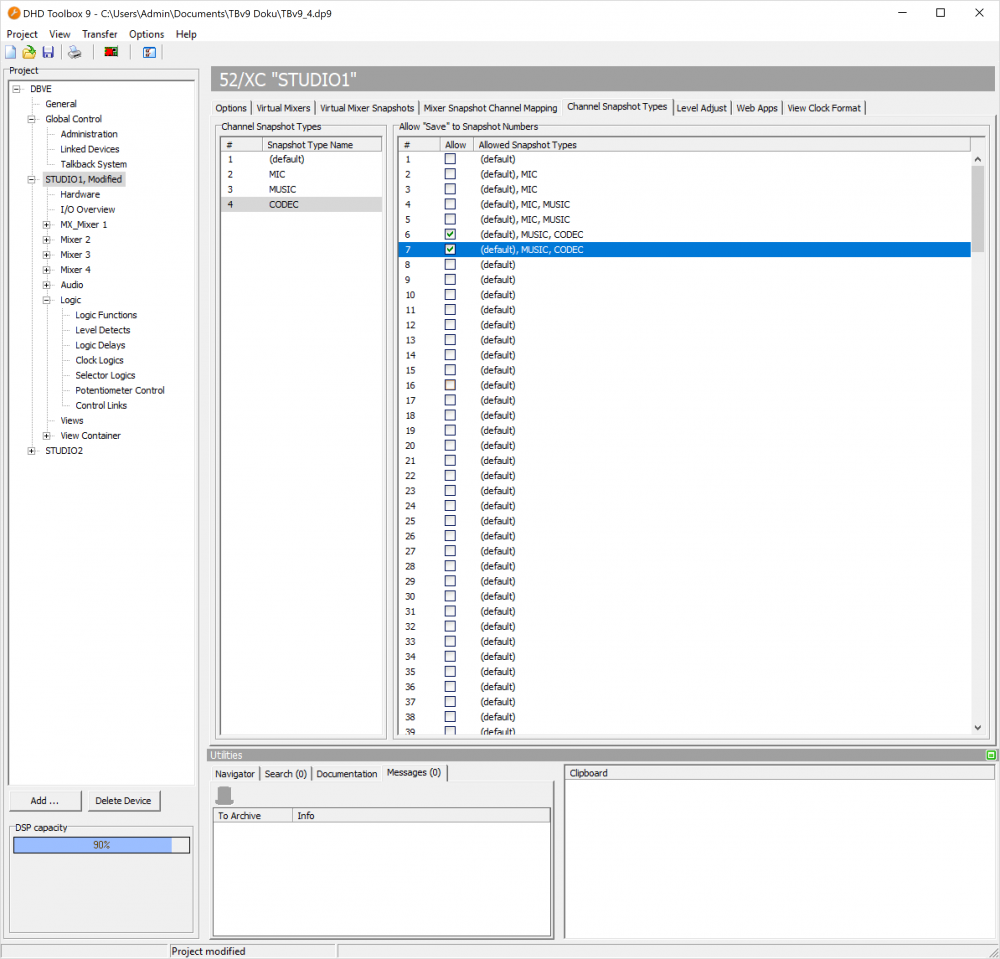Click the DSP capacity progress bar
Screen dimensions: 1000x959
pos(100,844)
